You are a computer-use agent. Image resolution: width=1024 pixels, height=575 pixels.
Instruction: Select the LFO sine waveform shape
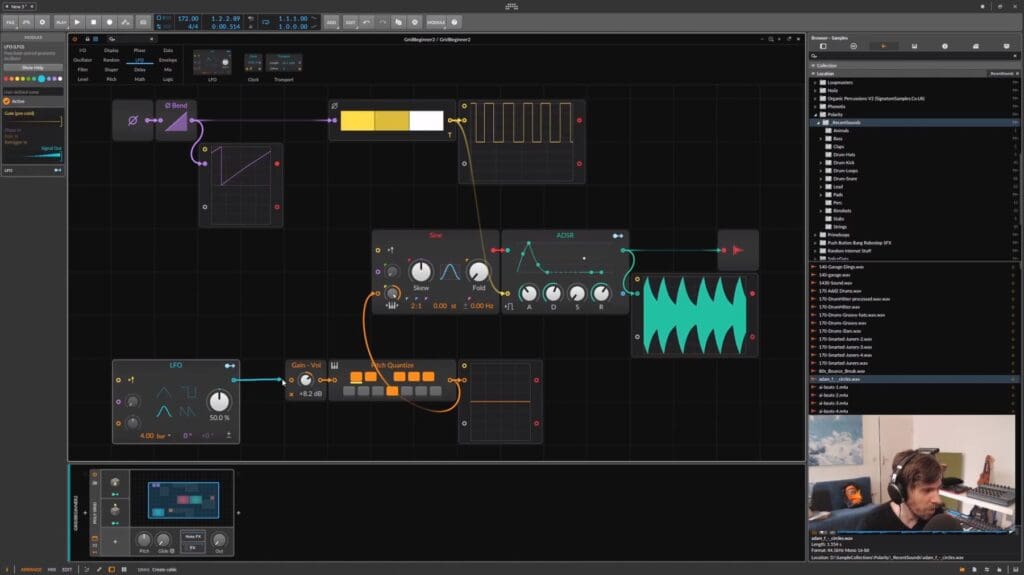click(163, 411)
